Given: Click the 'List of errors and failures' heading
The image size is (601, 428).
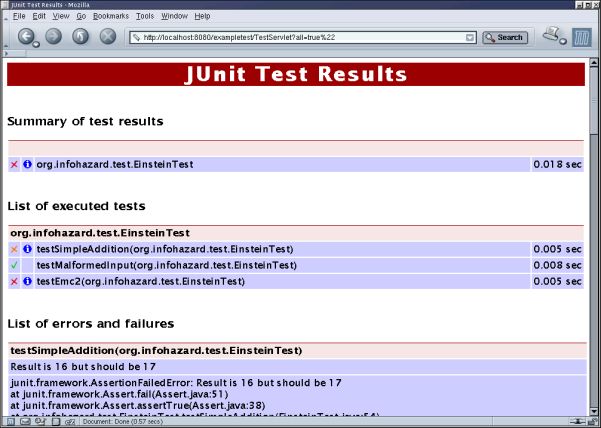Looking at the screenshot, I should 91,324.
